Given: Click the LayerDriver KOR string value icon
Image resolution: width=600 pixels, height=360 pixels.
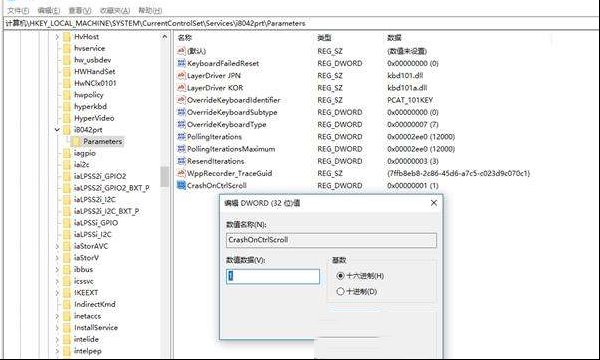Looking at the screenshot, I should 181,88.
